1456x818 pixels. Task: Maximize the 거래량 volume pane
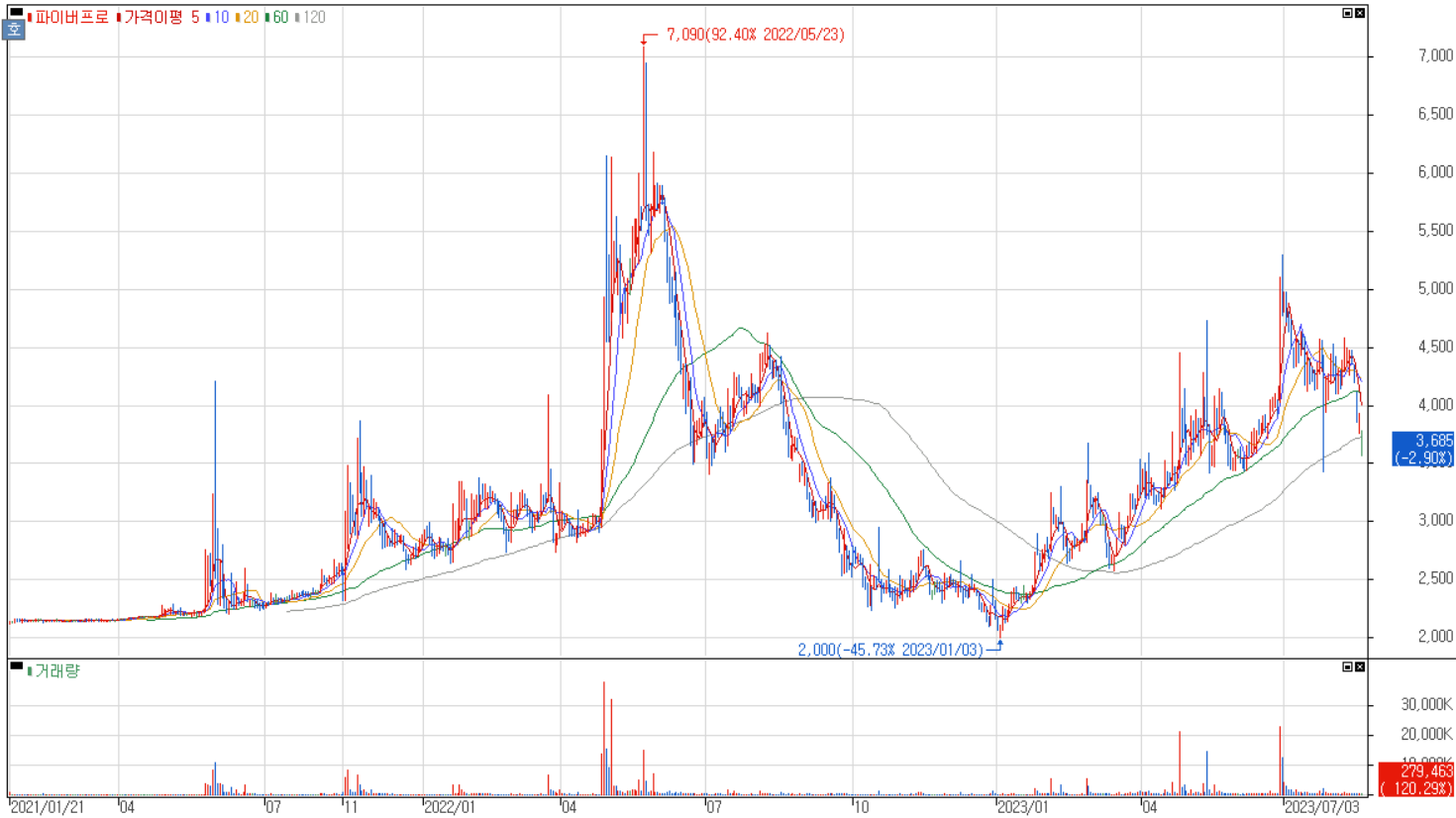(1347, 666)
